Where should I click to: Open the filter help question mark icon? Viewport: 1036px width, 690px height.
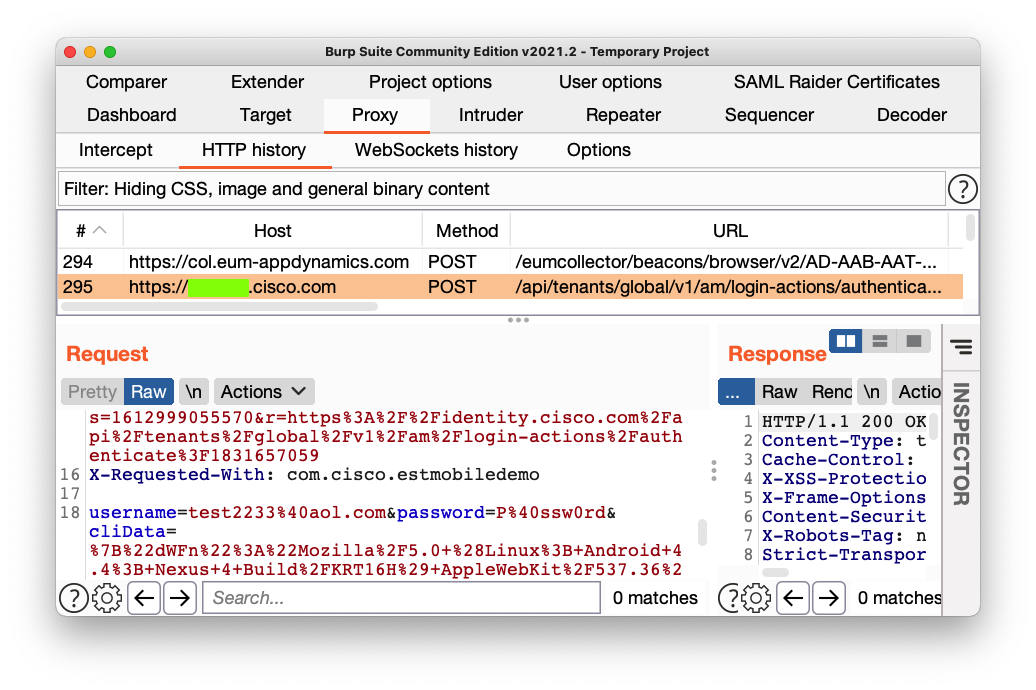point(963,189)
